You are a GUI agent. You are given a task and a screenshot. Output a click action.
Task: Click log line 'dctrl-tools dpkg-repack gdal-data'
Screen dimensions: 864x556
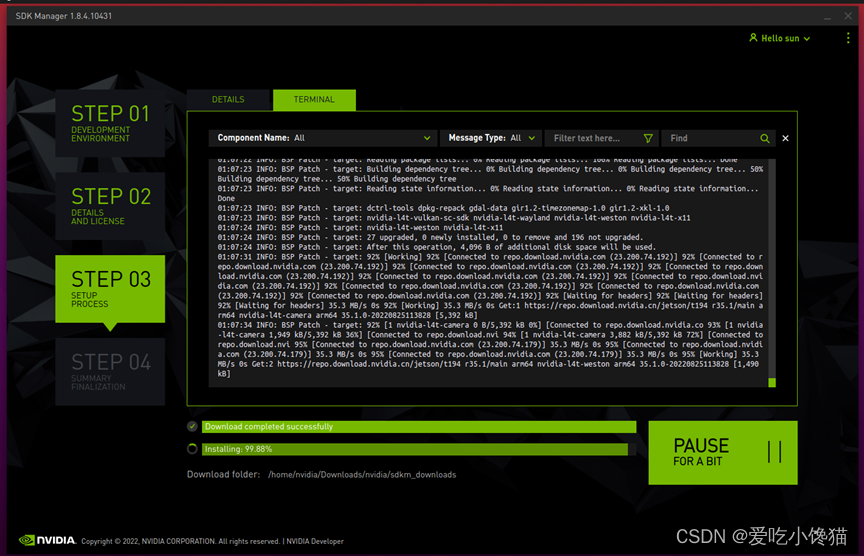click(444, 208)
